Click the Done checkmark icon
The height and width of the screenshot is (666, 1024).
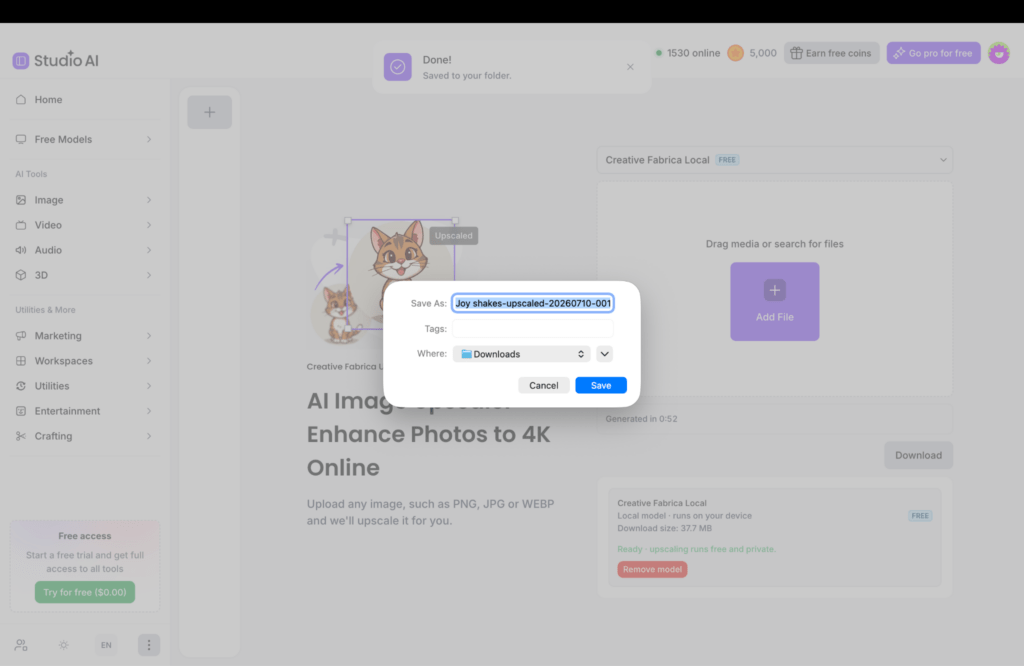click(398, 67)
